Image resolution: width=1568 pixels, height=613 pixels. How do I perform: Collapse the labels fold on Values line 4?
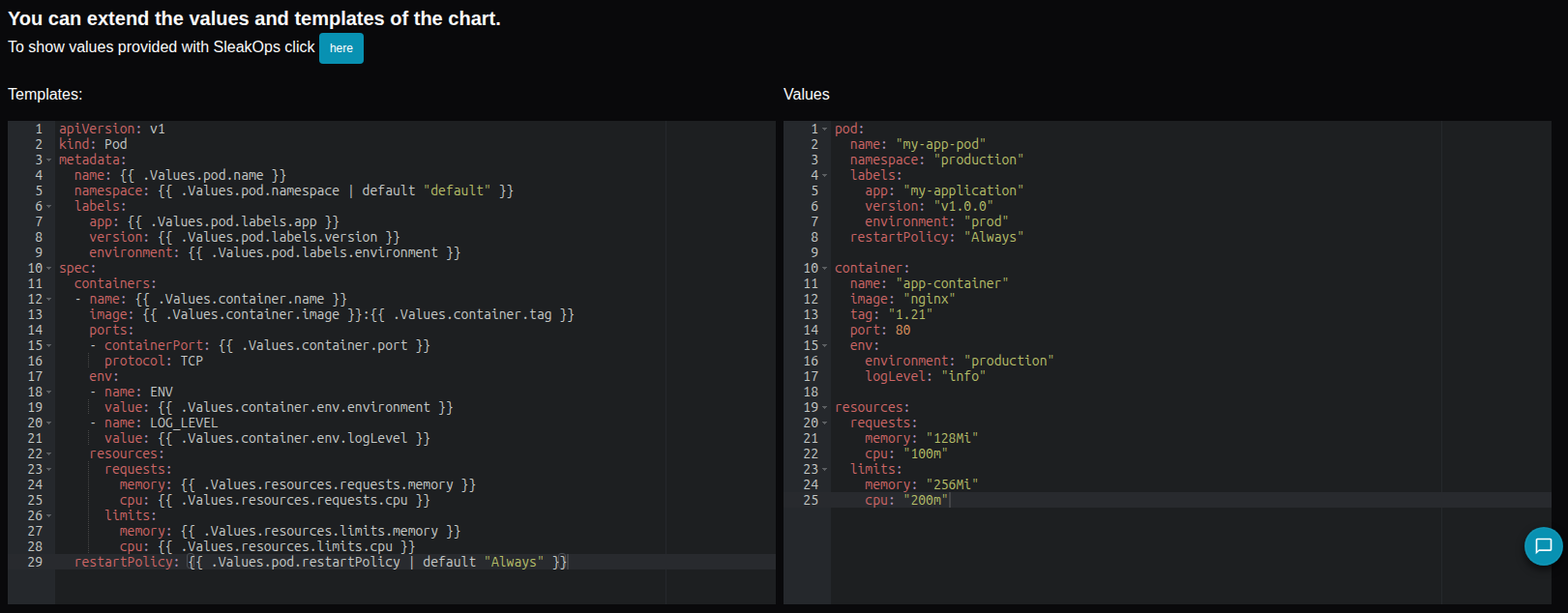pos(825,175)
